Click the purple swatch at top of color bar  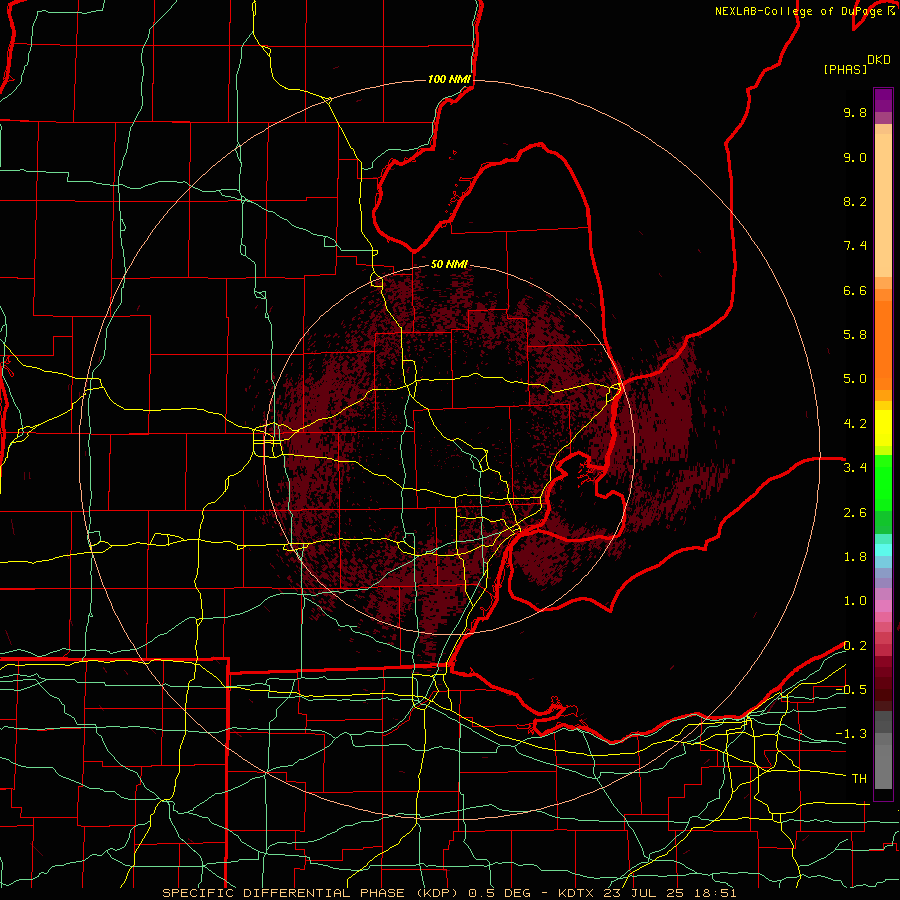[883, 100]
